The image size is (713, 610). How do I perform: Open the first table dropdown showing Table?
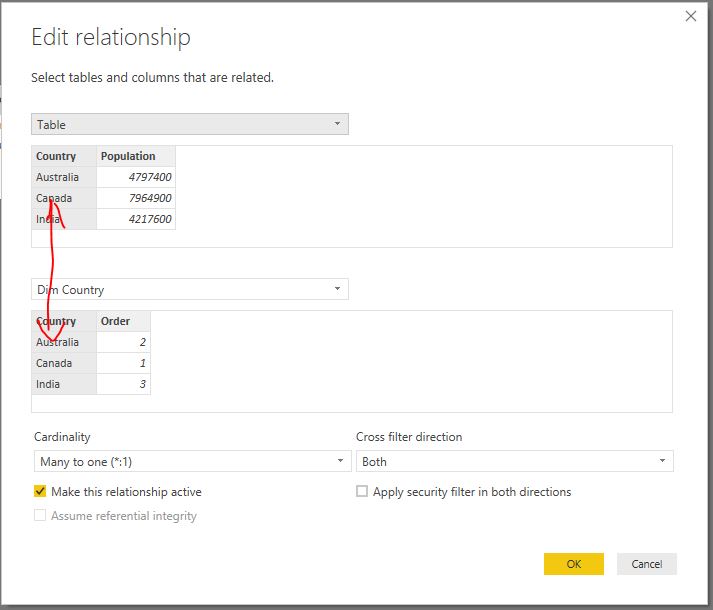click(190, 124)
